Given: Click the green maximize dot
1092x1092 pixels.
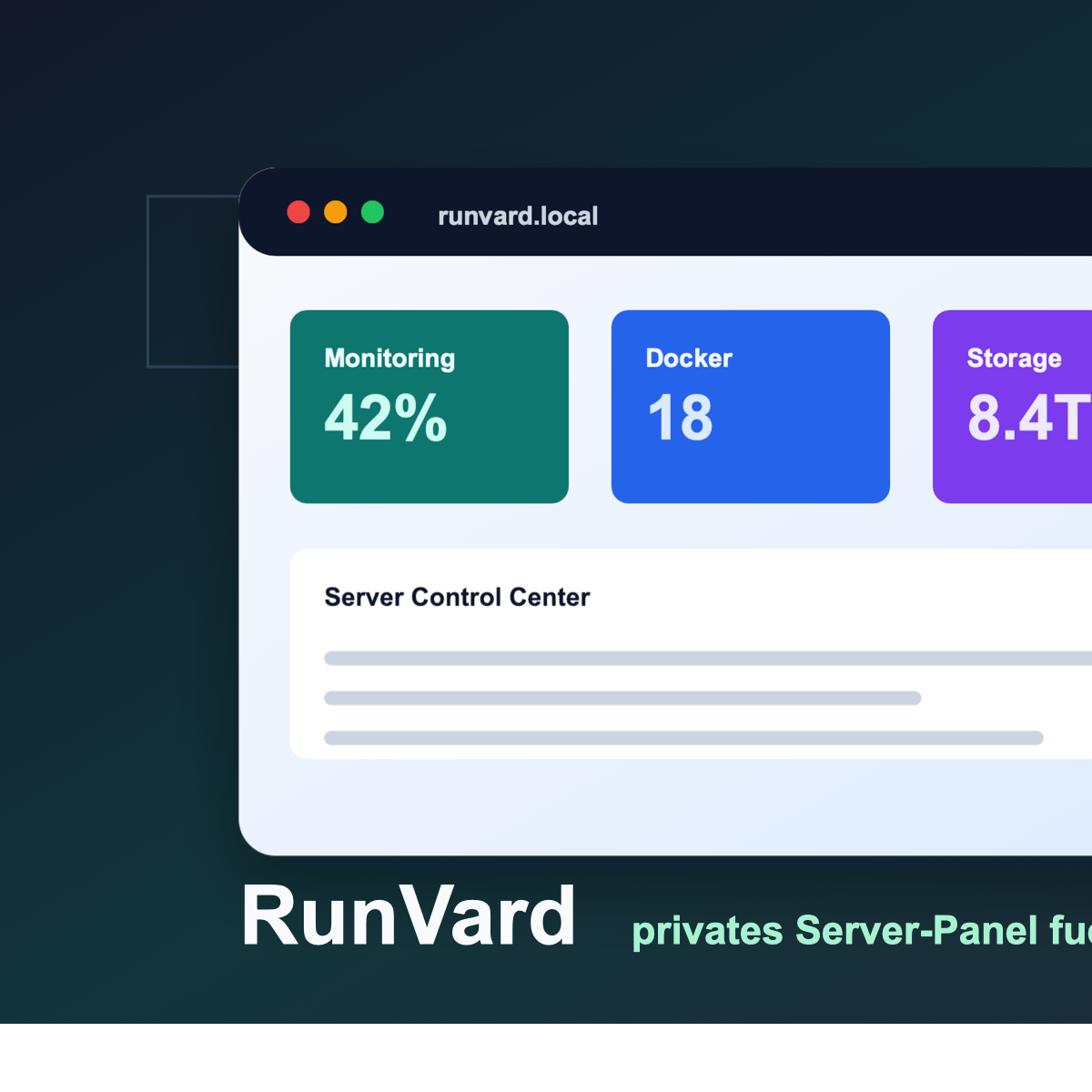Looking at the screenshot, I should point(372,212).
